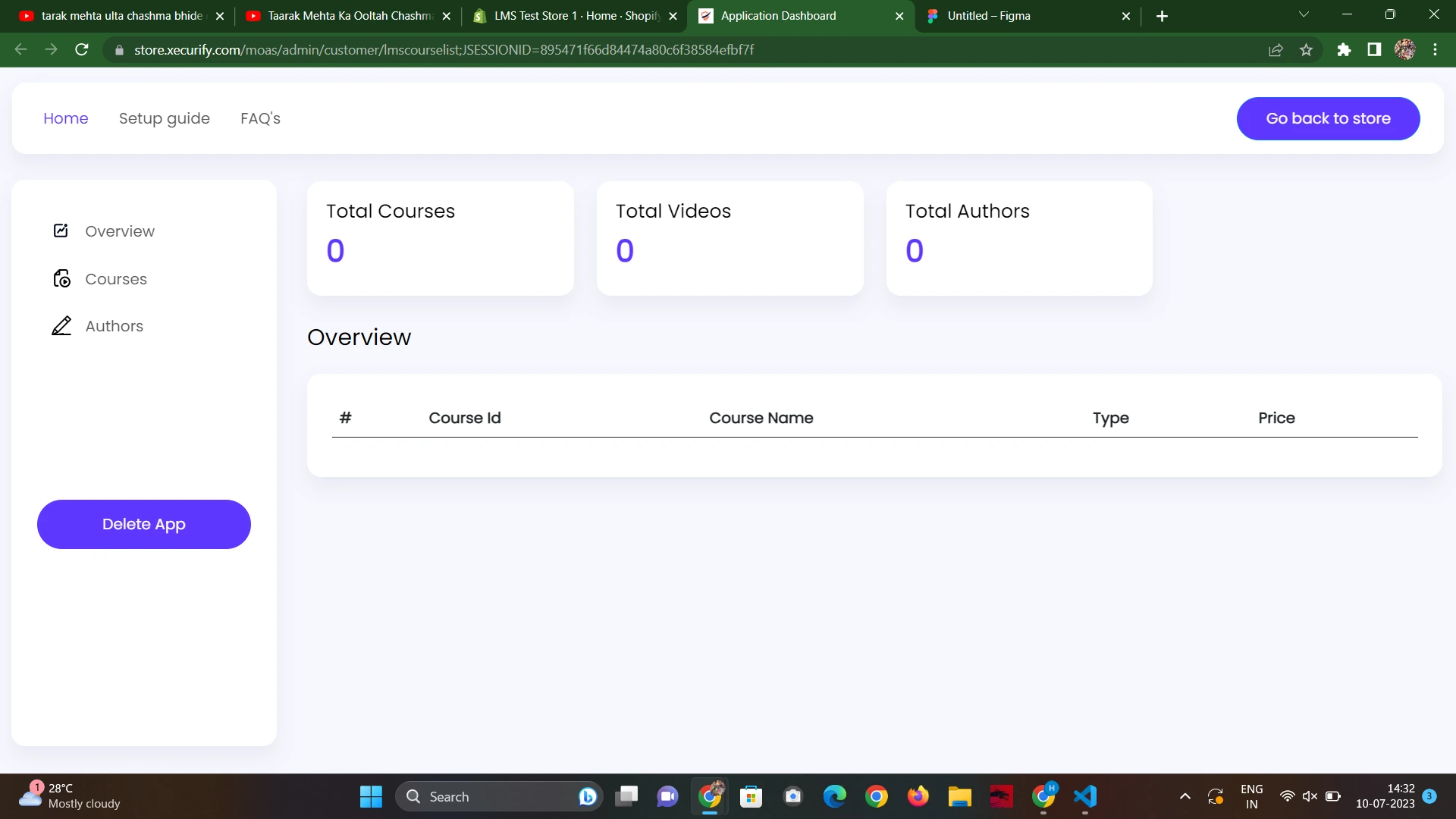
Task: Click the Overview chart icon in the sidebar
Action: point(61,231)
